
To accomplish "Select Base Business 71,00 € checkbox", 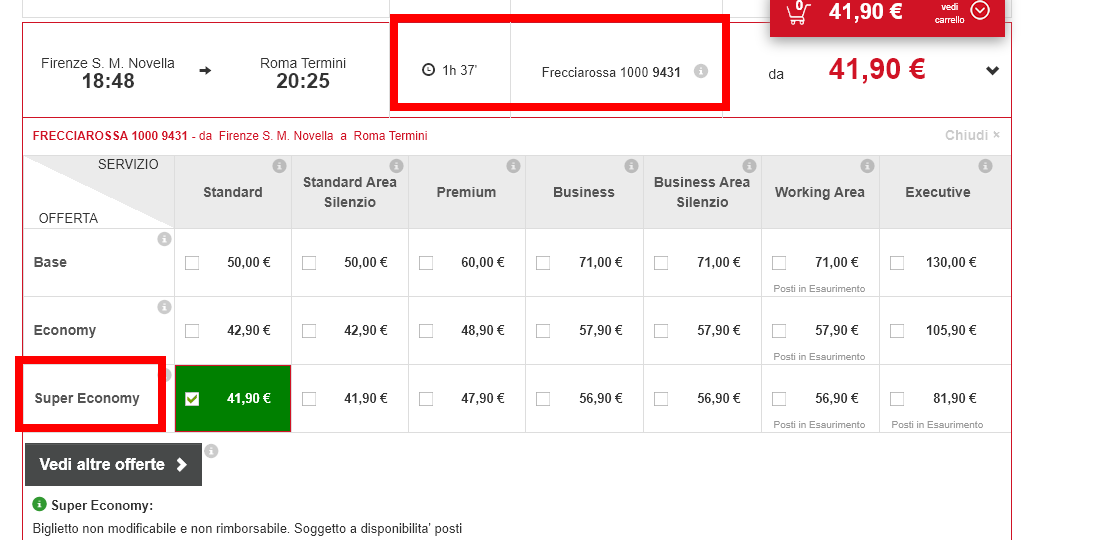I will pyautogui.click(x=543, y=263).
